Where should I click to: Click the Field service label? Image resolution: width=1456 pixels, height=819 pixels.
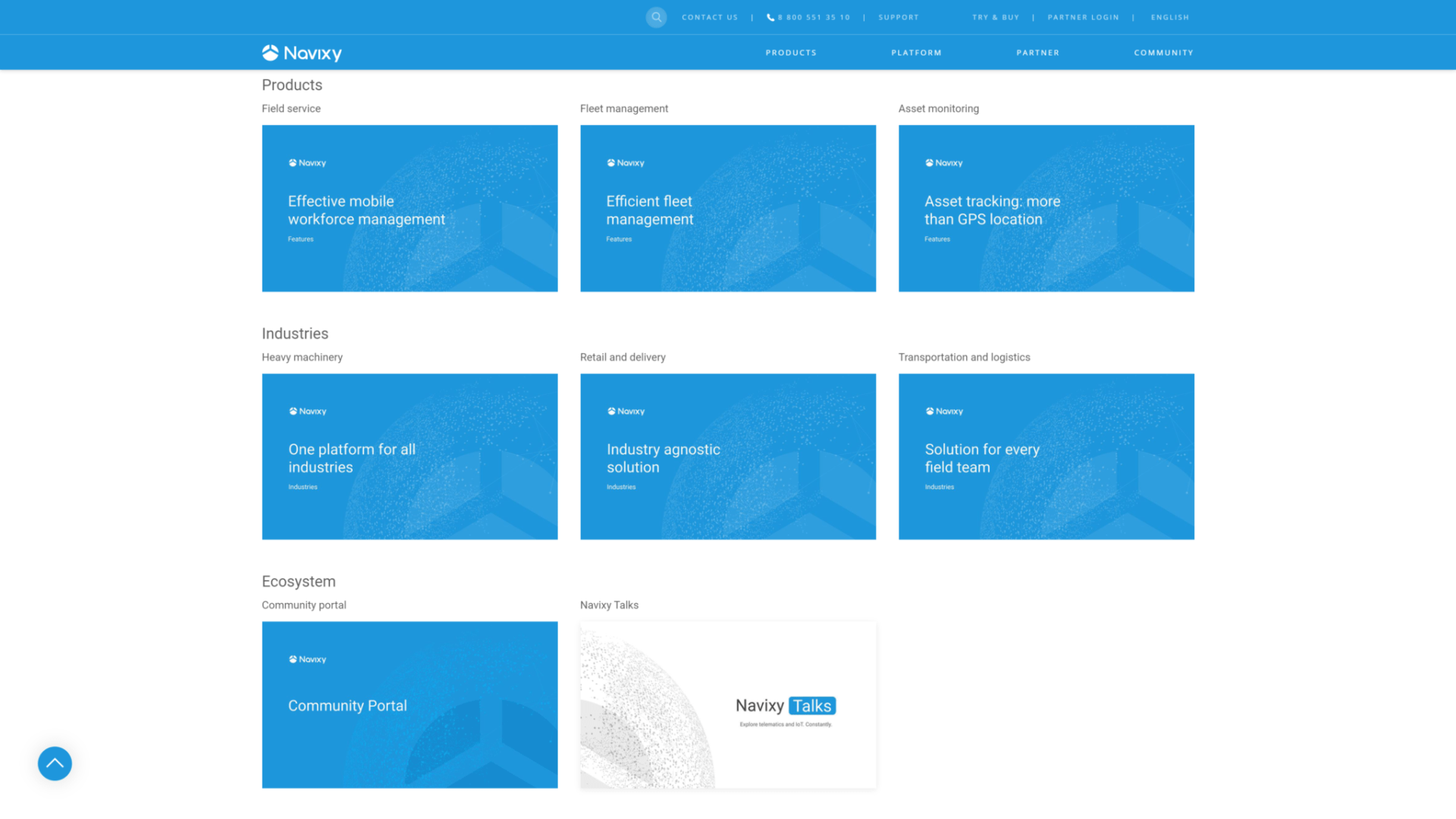click(291, 108)
